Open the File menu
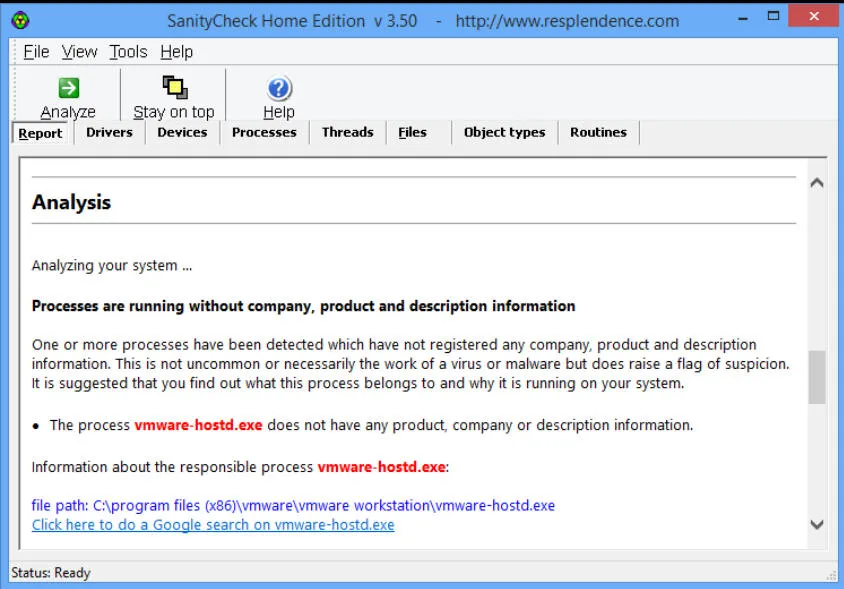This screenshot has height=589, width=844. [37, 52]
